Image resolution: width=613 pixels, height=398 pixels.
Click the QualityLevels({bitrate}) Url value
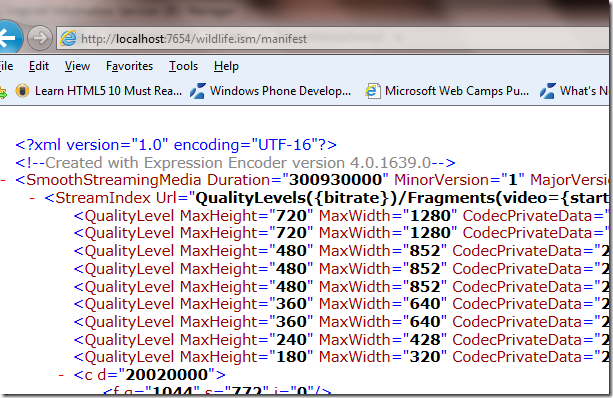pyautogui.click(x=402, y=198)
